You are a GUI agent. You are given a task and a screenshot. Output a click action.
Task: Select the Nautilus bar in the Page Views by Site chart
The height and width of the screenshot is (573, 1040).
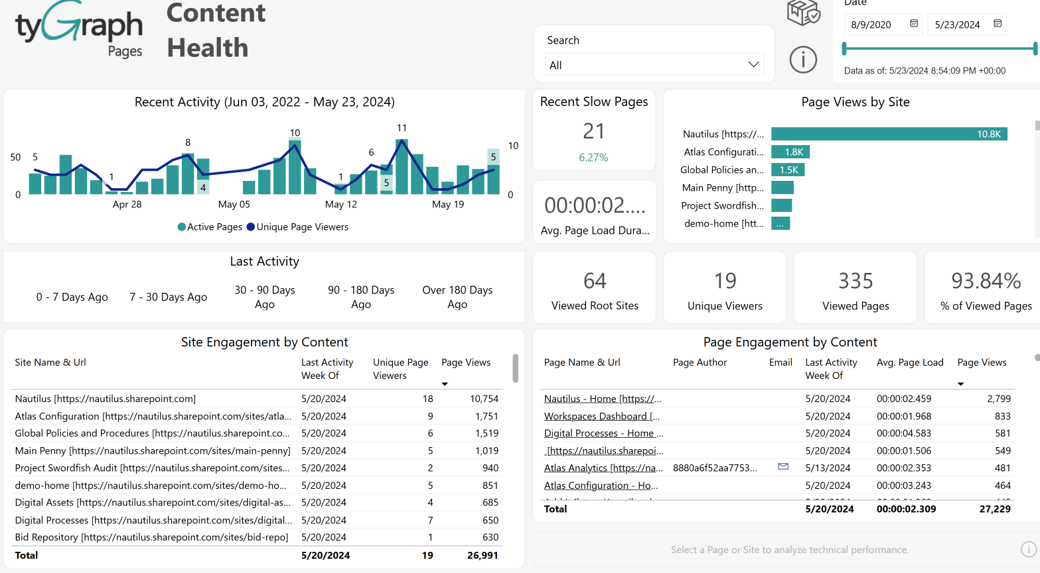[x=889, y=134]
